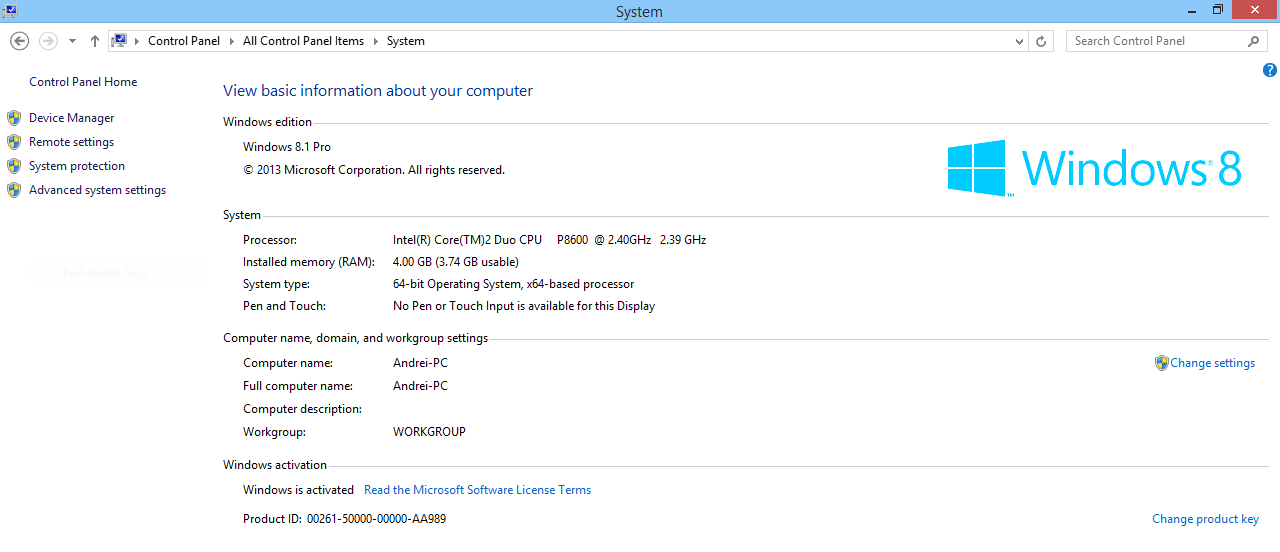The height and width of the screenshot is (552, 1280).
Task: Click the computer icon in address bar
Action: point(120,41)
